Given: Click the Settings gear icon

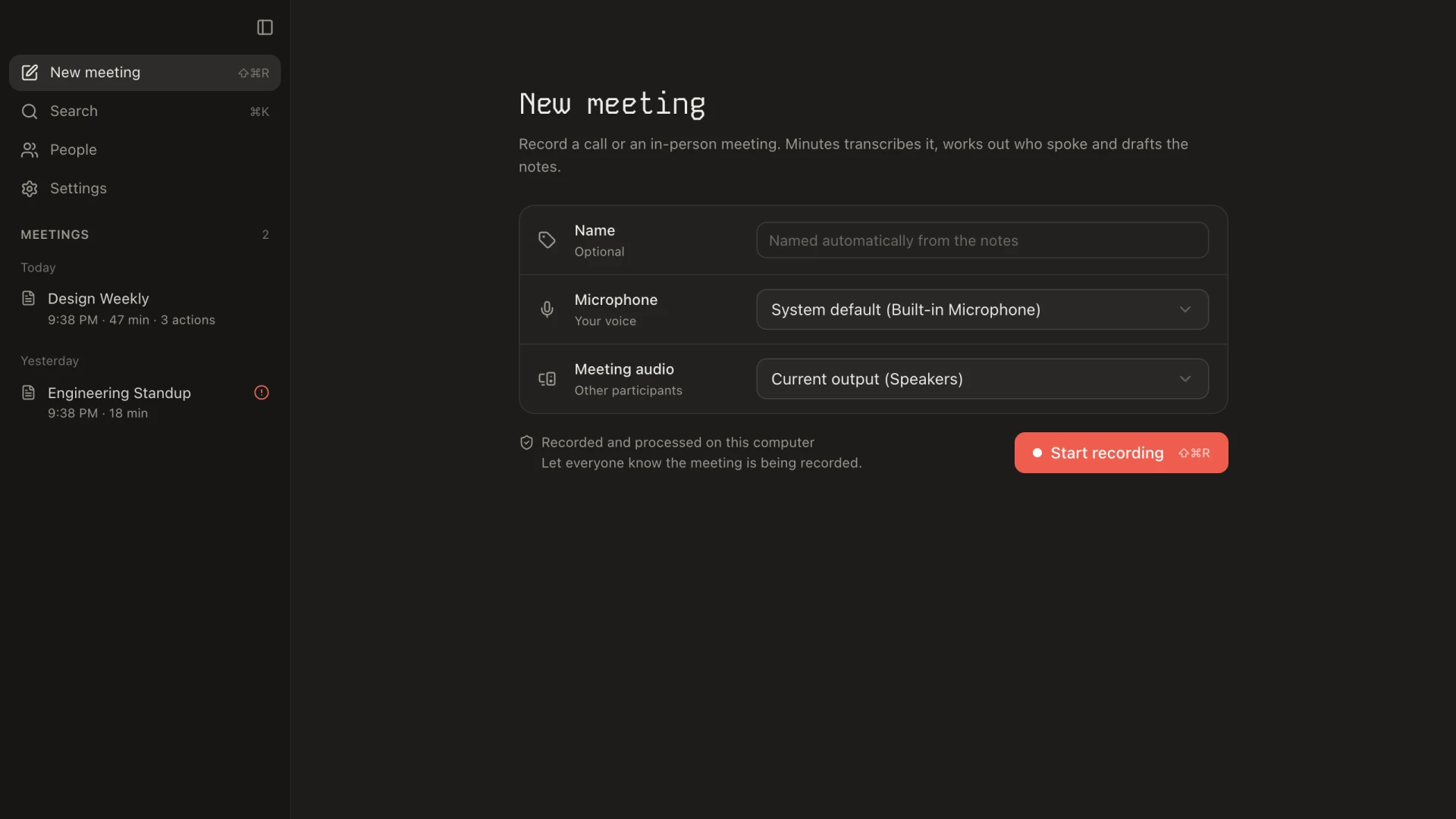Looking at the screenshot, I should coord(30,189).
